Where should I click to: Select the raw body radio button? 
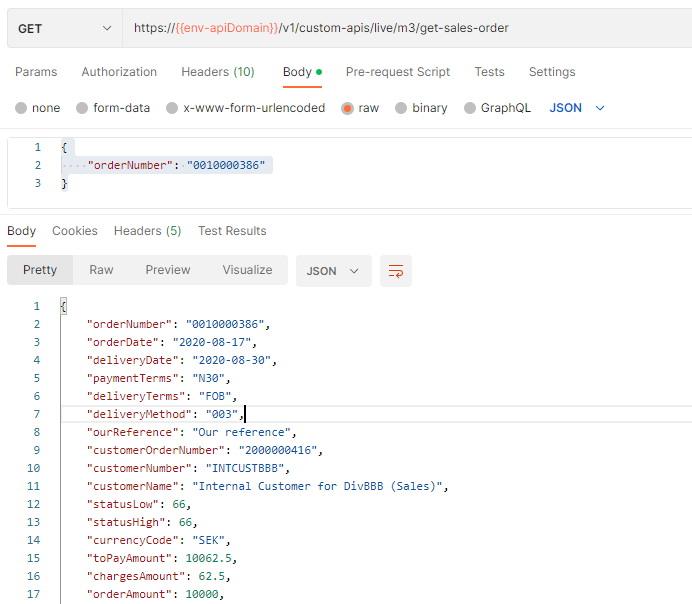[347, 108]
